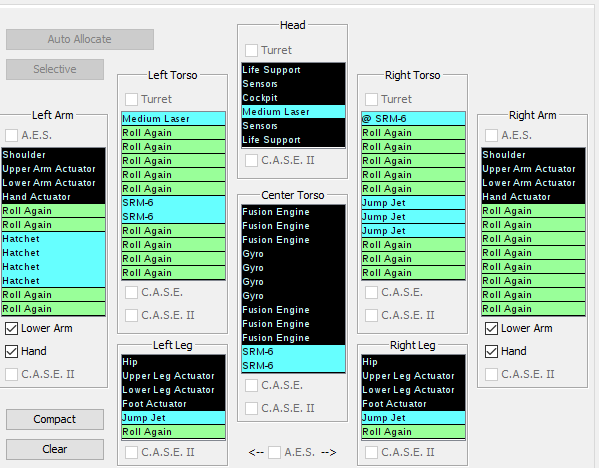
Task: Select the bottom Roll Again in Right Torso
Action: coord(413,273)
